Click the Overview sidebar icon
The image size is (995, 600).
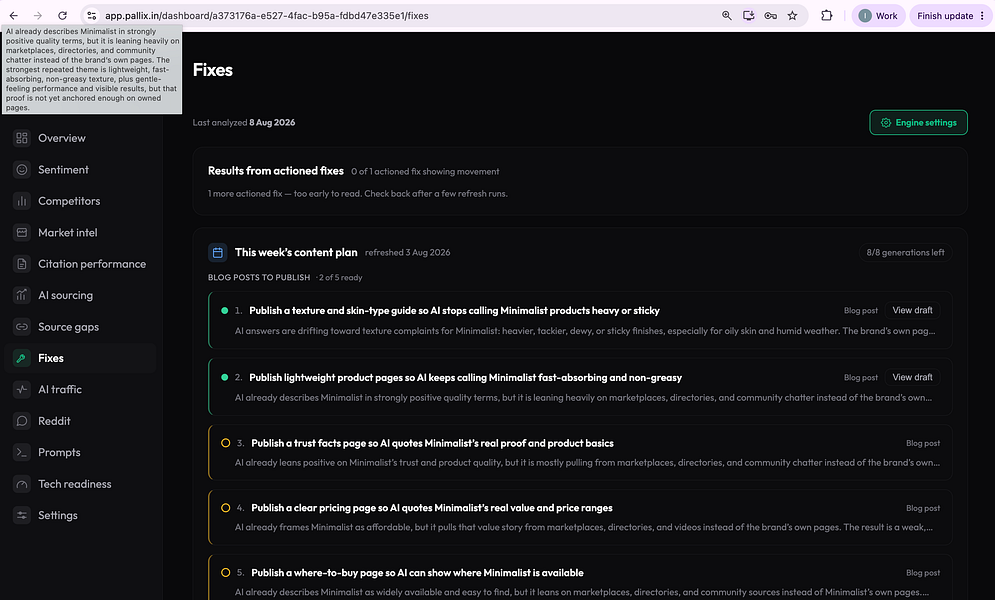(x=22, y=138)
